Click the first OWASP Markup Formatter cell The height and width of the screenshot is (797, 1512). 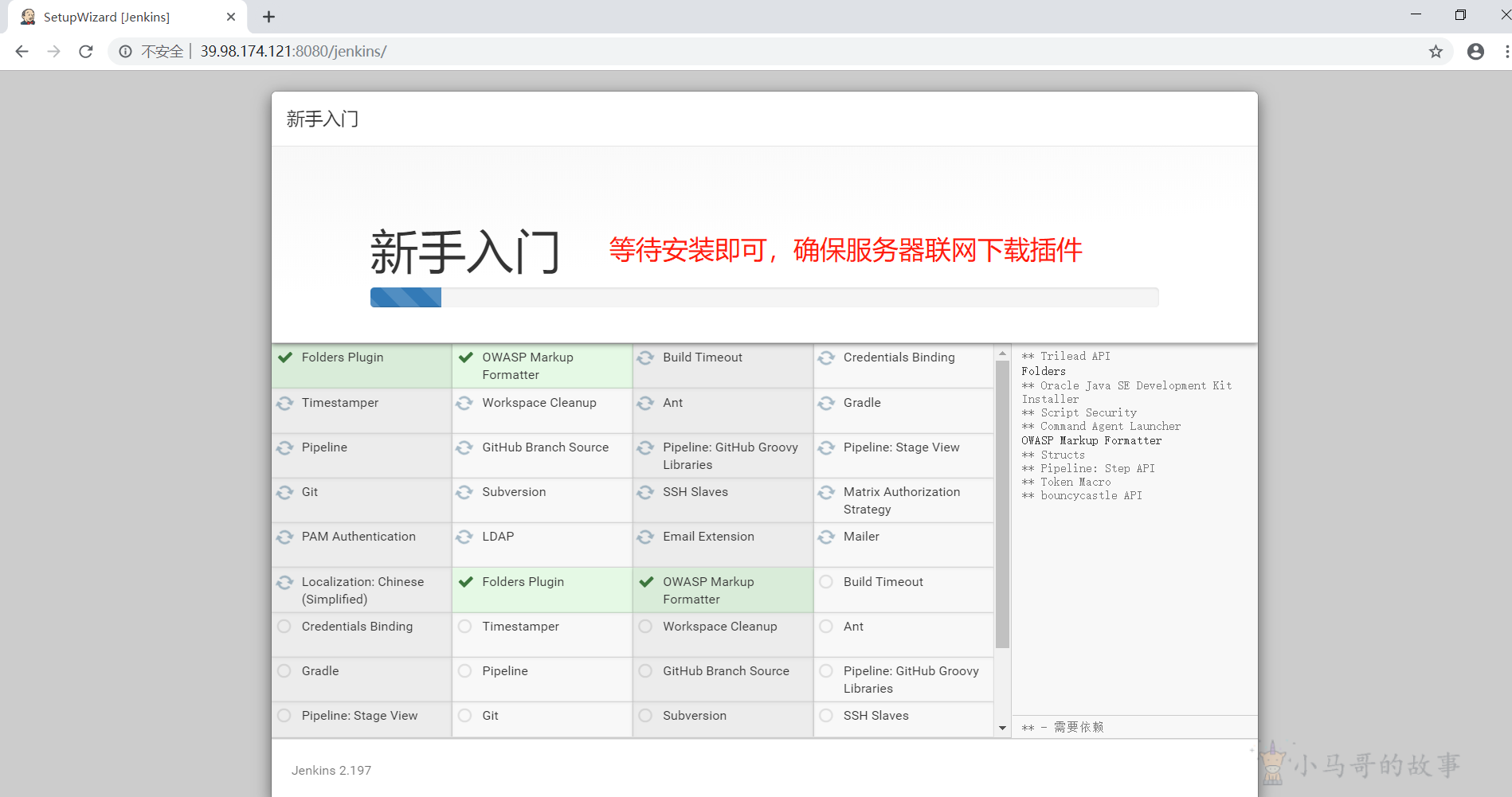[542, 366]
